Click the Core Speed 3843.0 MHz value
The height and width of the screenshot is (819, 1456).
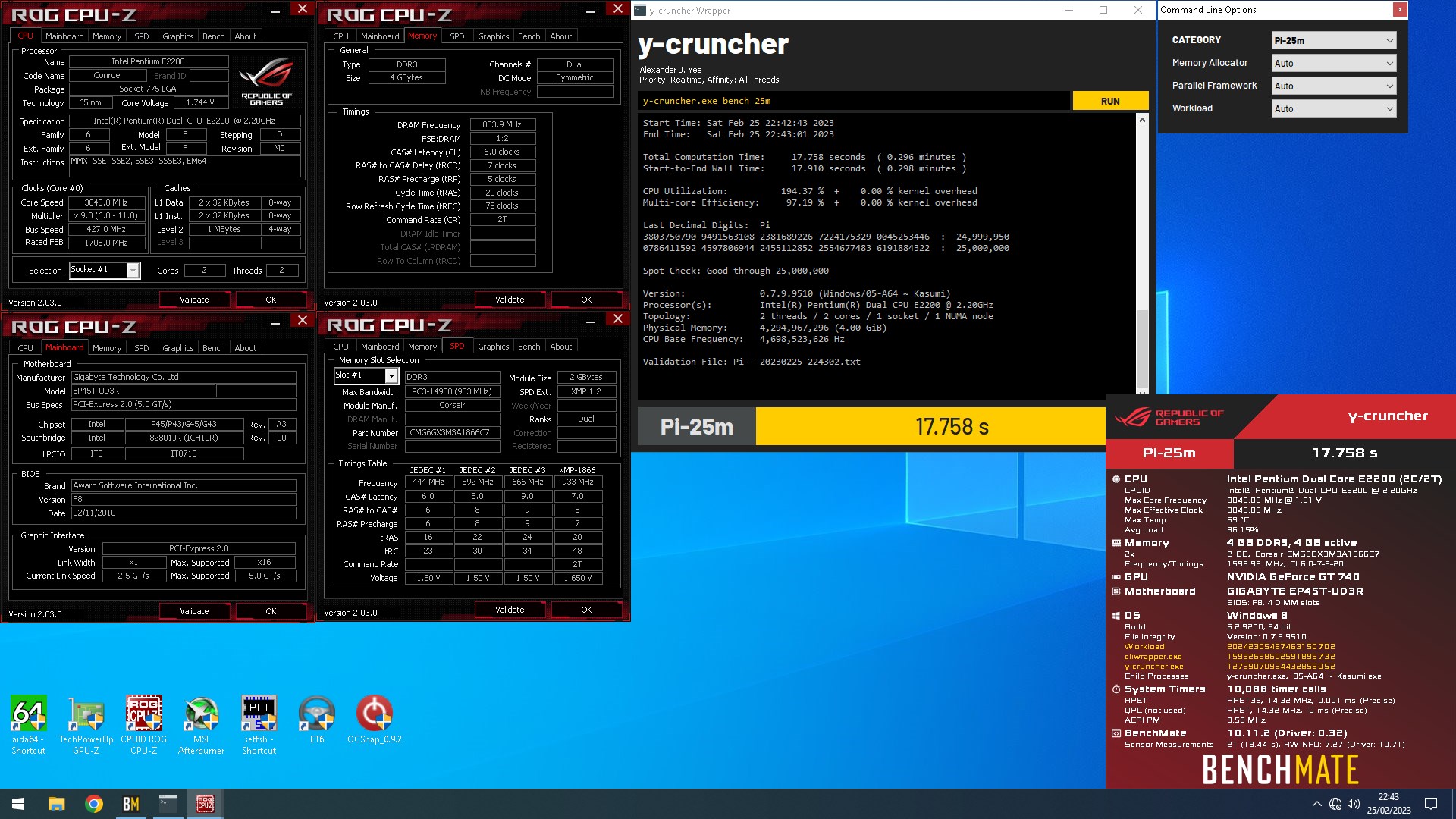pyautogui.click(x=106, y=202)
